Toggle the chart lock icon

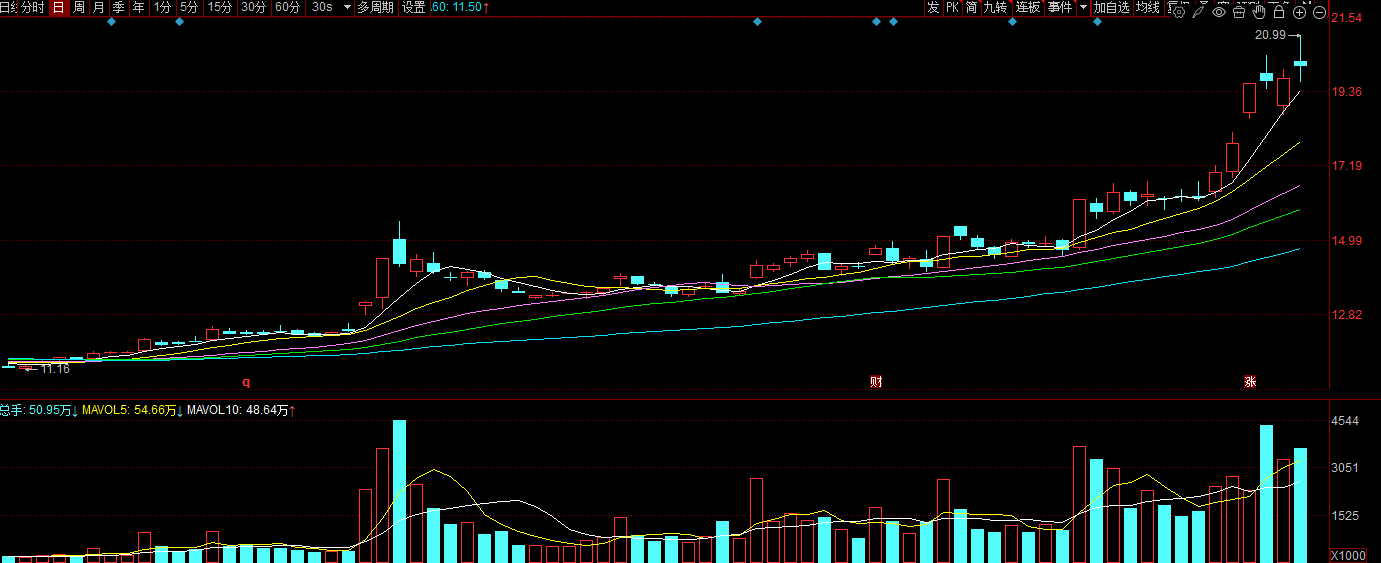click(1279, 12)
